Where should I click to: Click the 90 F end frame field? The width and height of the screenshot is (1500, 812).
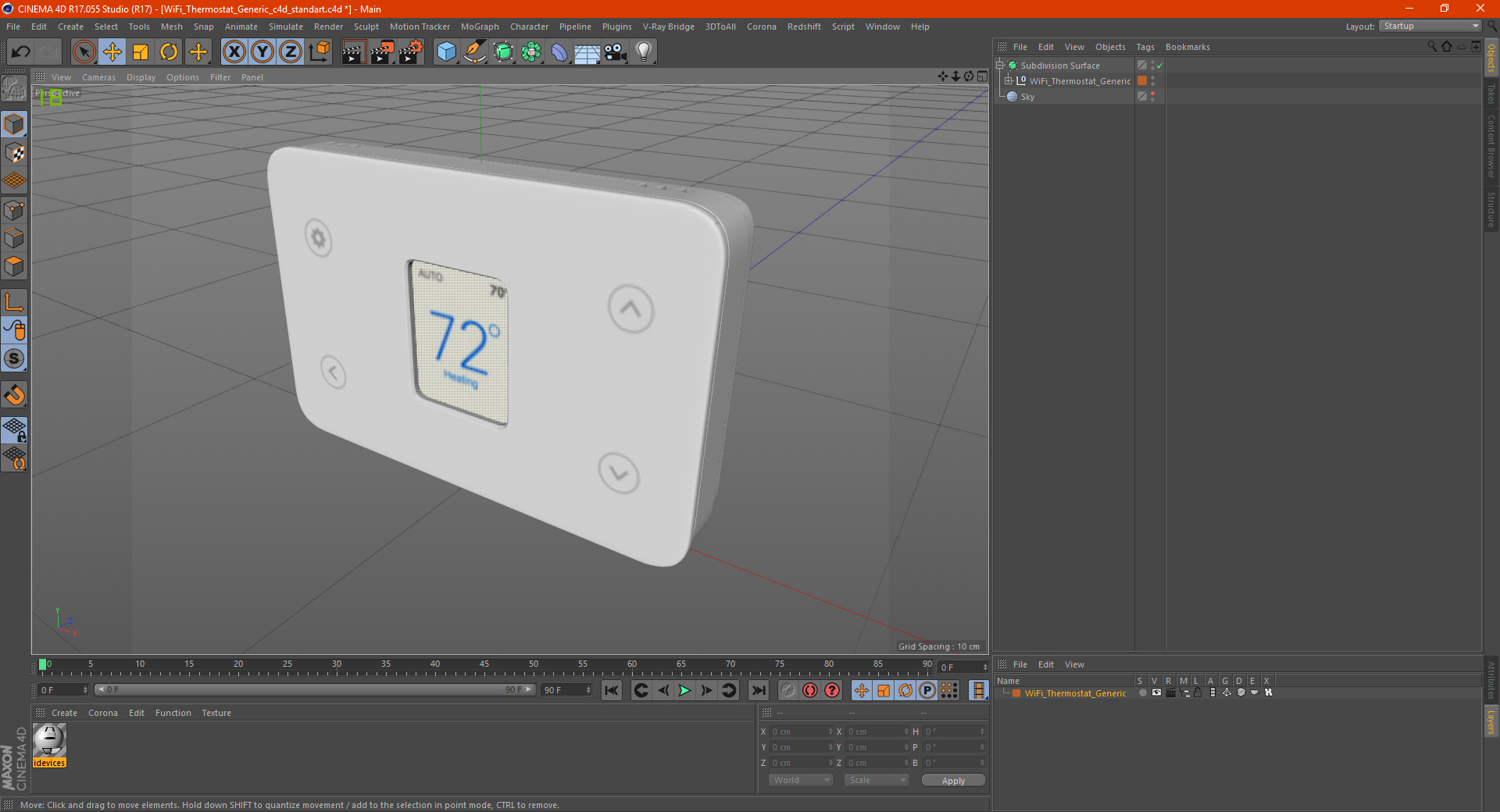pyautogui.click(x=566, y=690)
